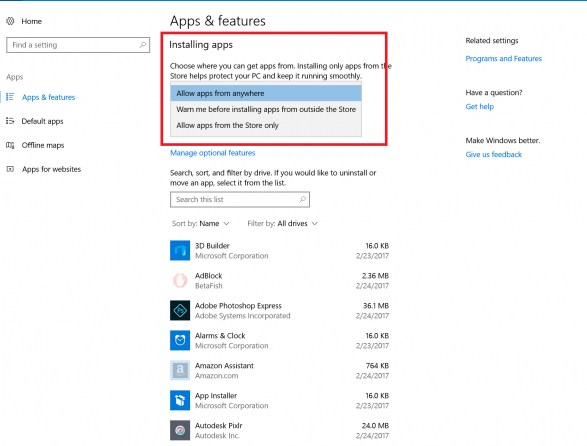Open the Filter by All drives dropdown
The width and height of the screenshot is (587, 446).
[x=283, y=224]
